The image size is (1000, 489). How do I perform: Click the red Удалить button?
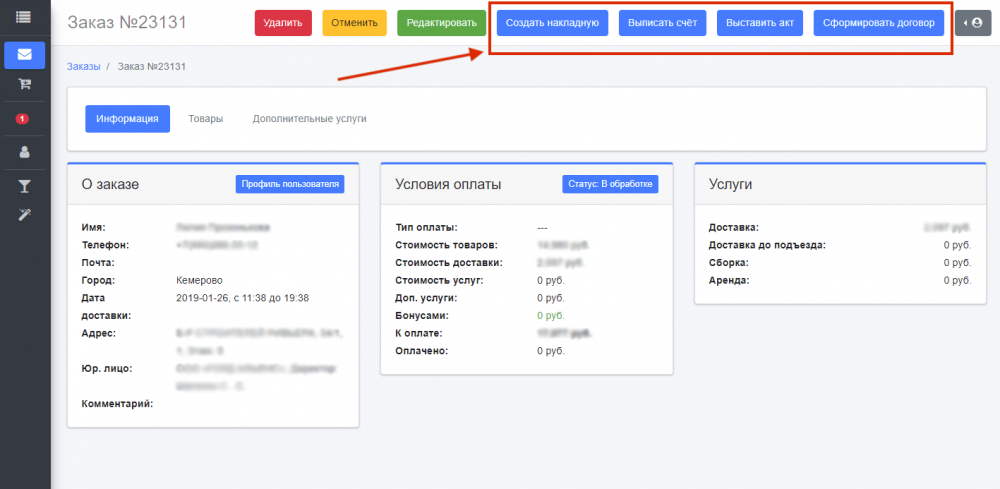(283, 23)
